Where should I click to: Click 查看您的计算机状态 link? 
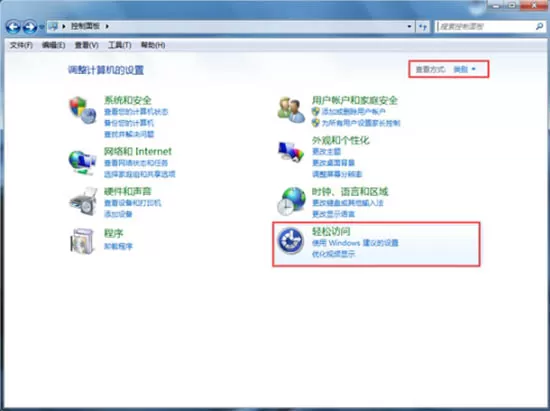click(x=136, y=112)
